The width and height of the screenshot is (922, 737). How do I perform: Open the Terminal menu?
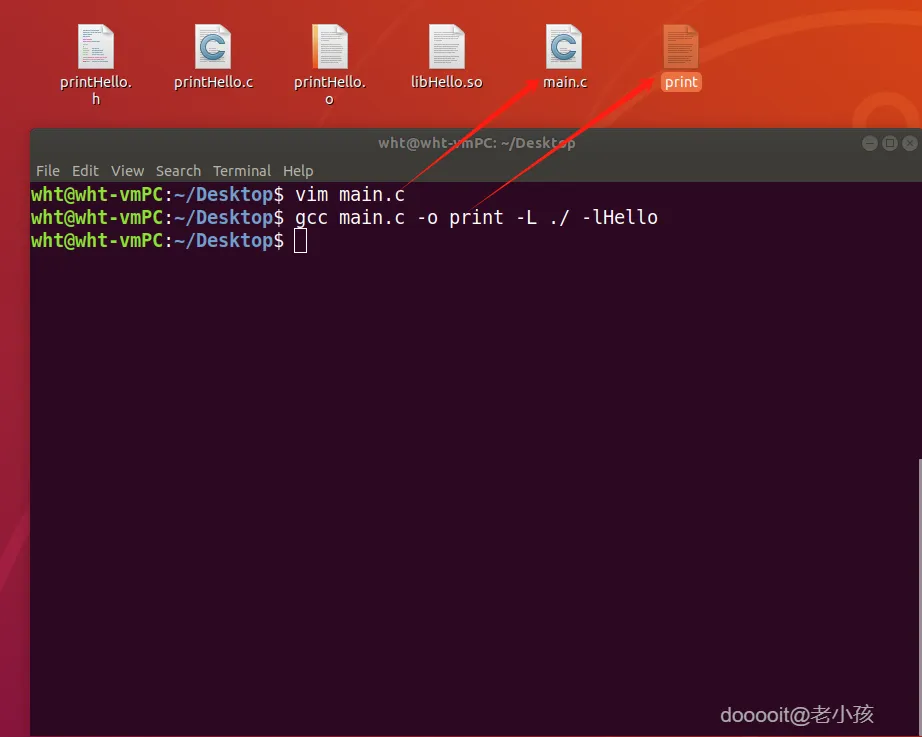coord(242,171)
